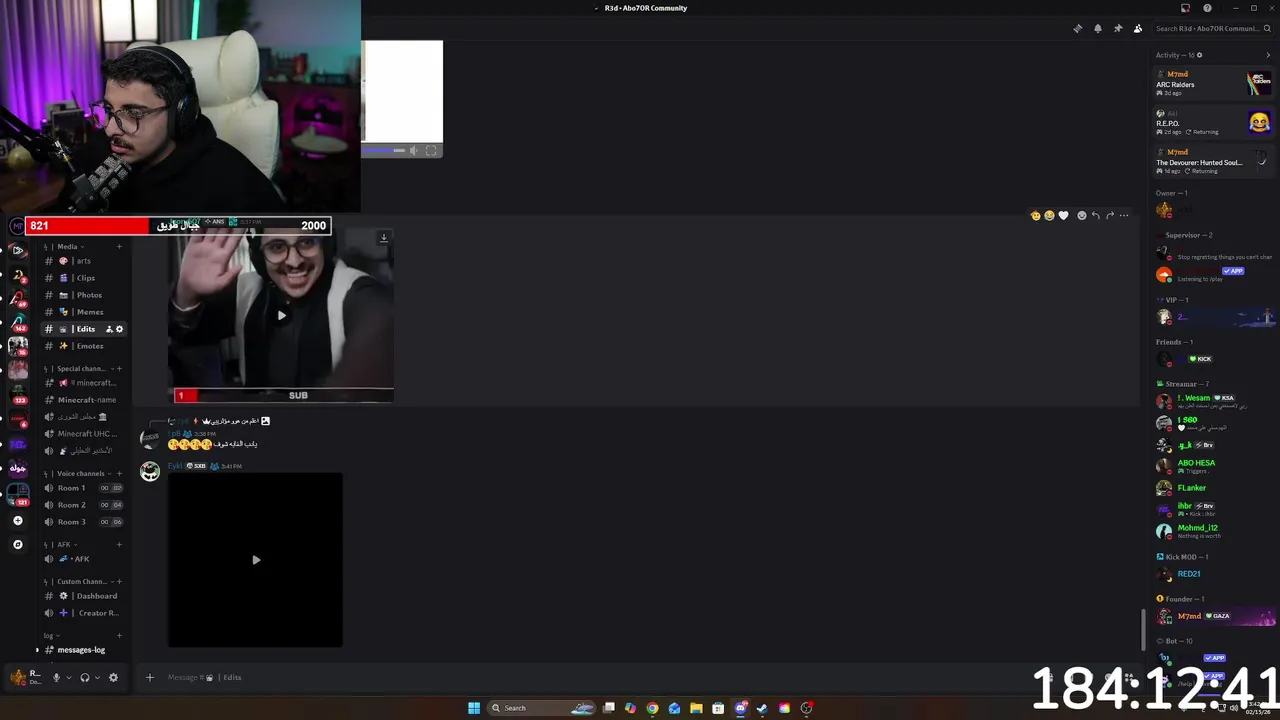Open notification settings bell icon

[1098, 28]
